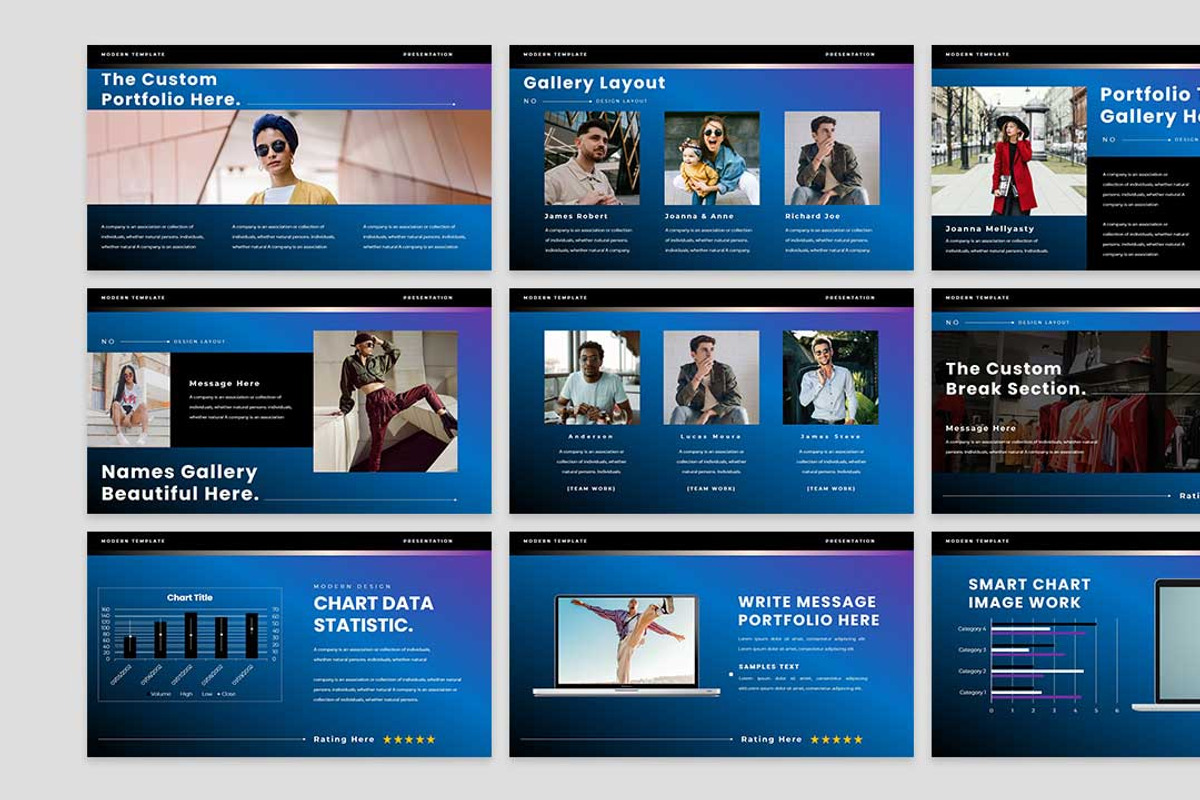Screen dimensions: 1200x800
Task: Click the woman in plaid pants photo
Action: coord(386,401)
